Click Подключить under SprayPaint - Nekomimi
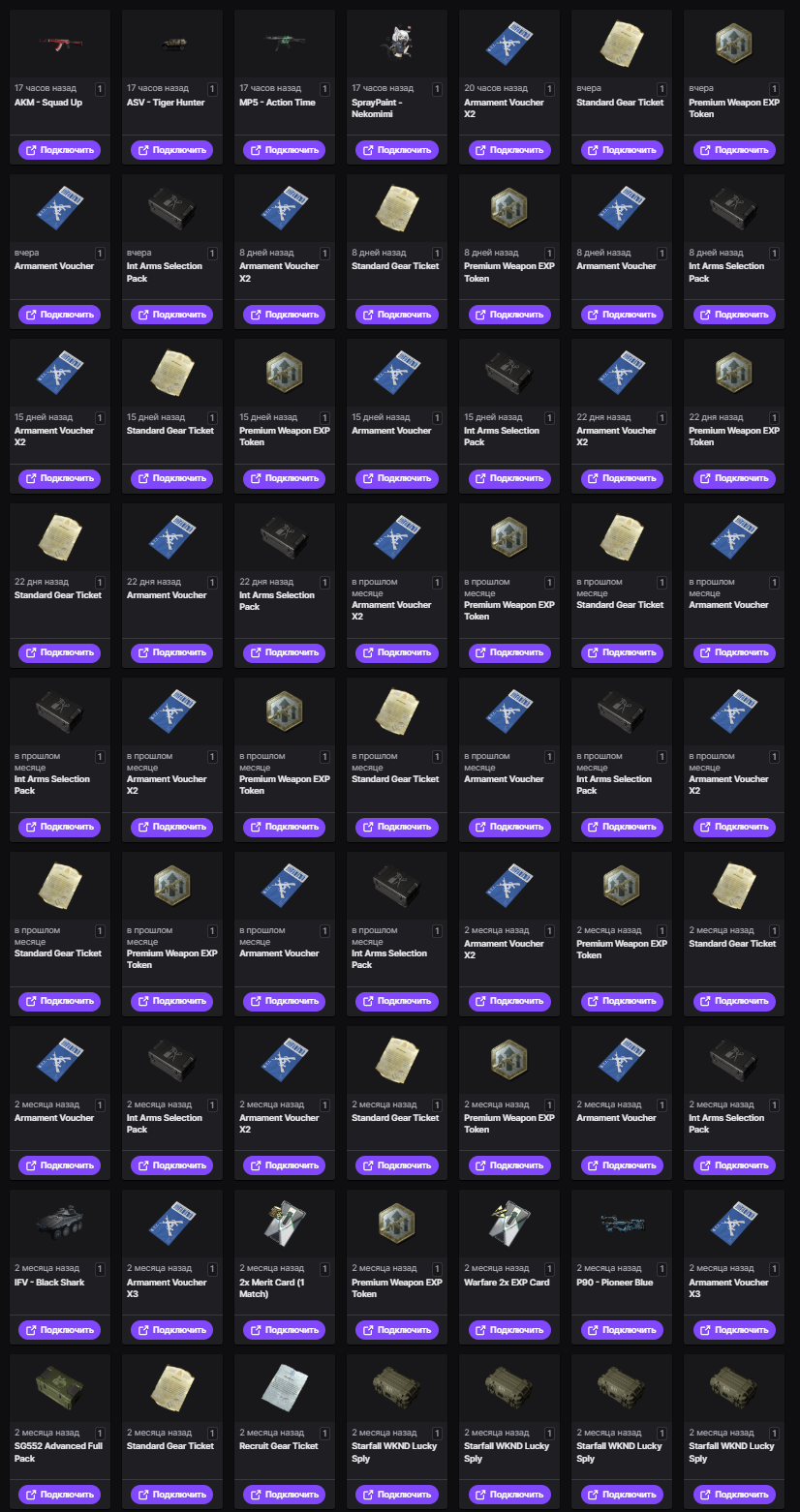 click(x=397, y=150)
